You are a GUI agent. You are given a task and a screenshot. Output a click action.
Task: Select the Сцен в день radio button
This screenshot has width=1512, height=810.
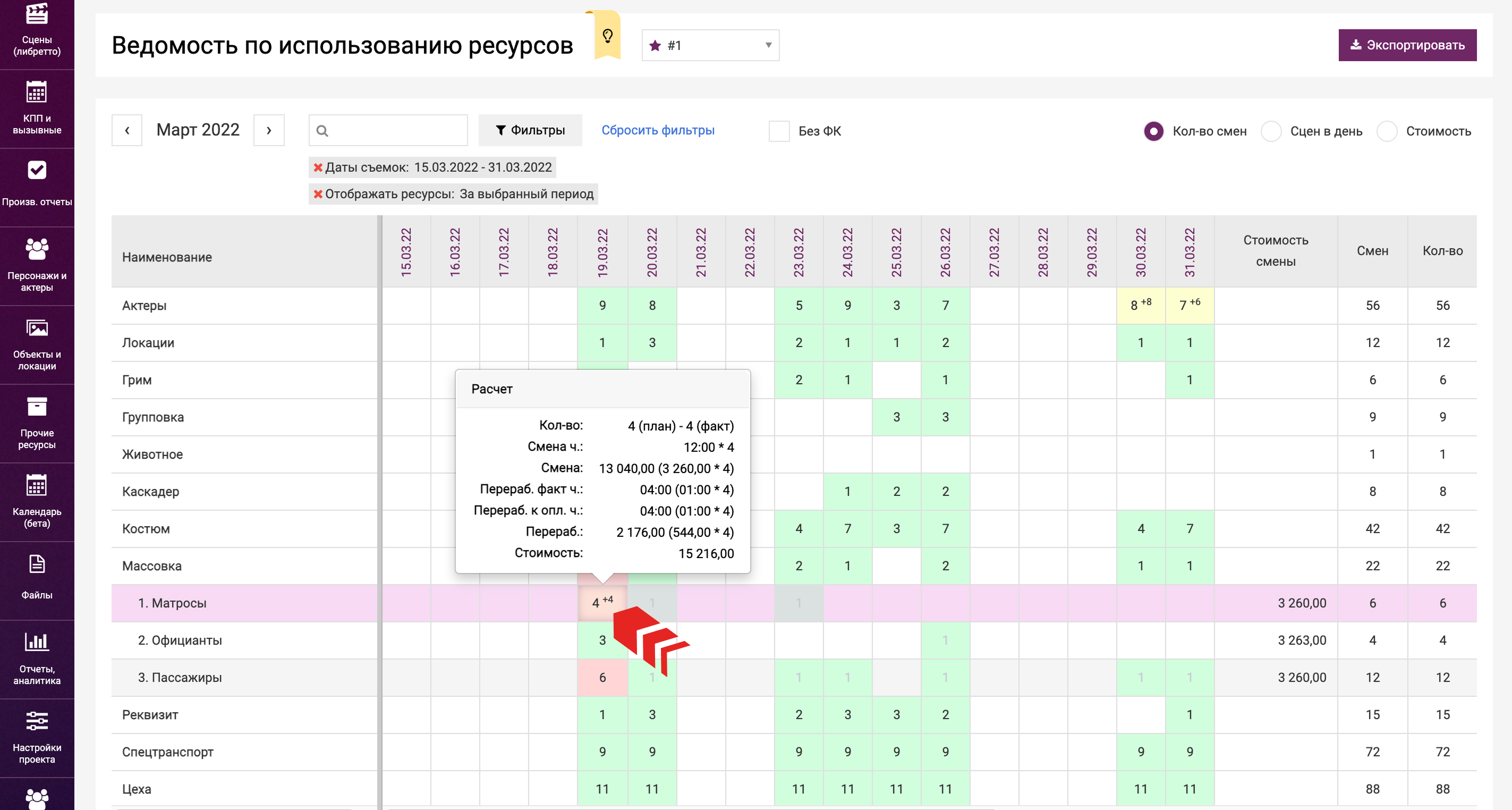(1271, 131)
